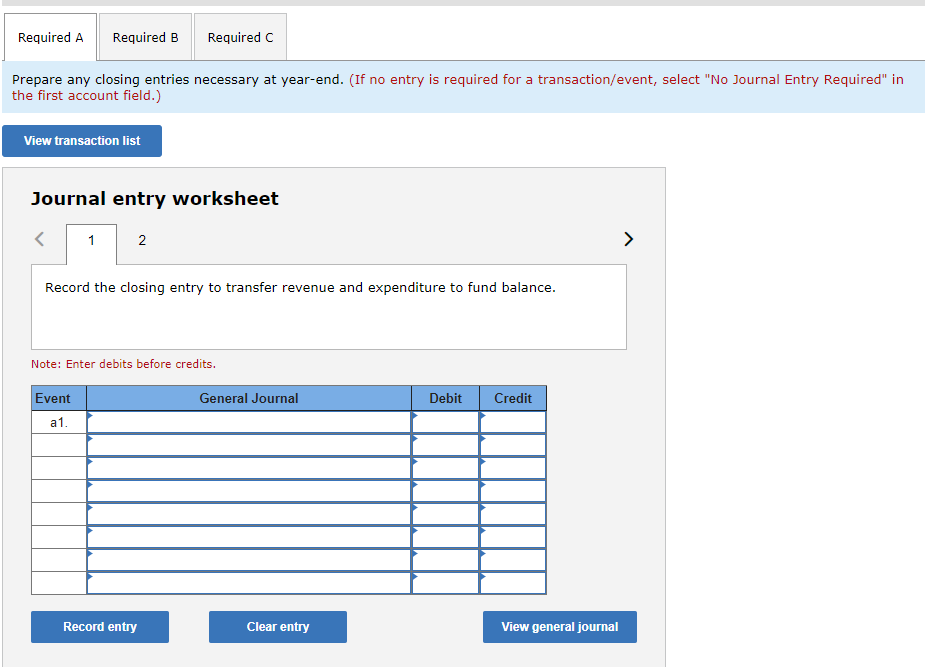Click the left chevron navigation arrow

click(38, 239)
